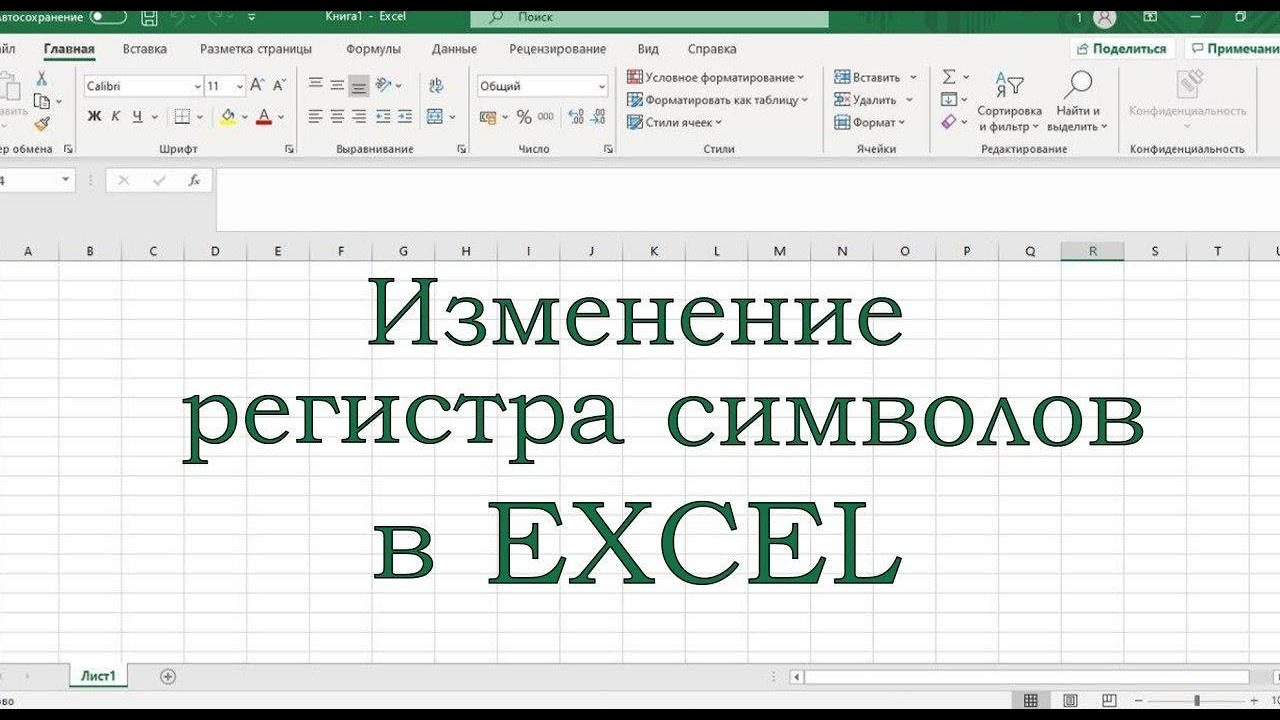Click the Increase Decimal icon

tap(576, 117)
